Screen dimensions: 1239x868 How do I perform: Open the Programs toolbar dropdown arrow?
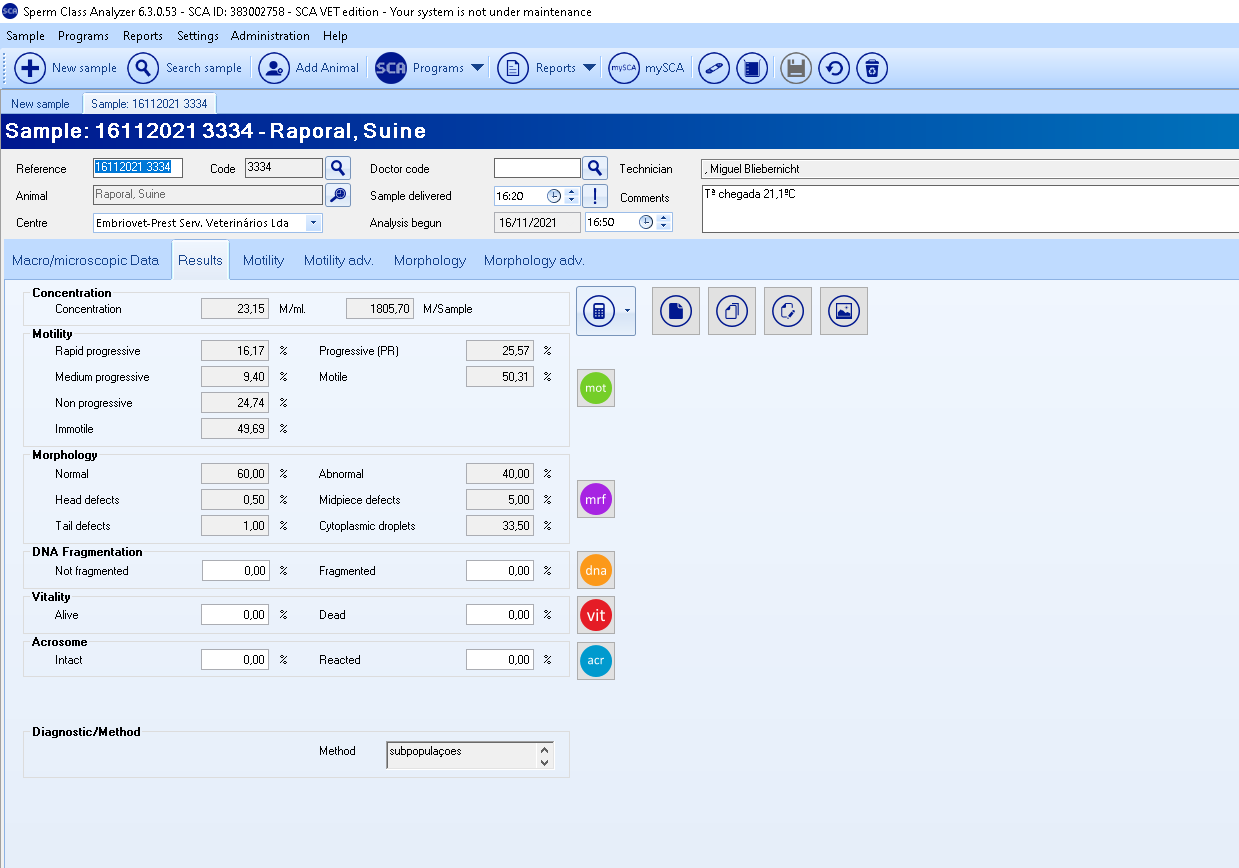tap(477, 69)
